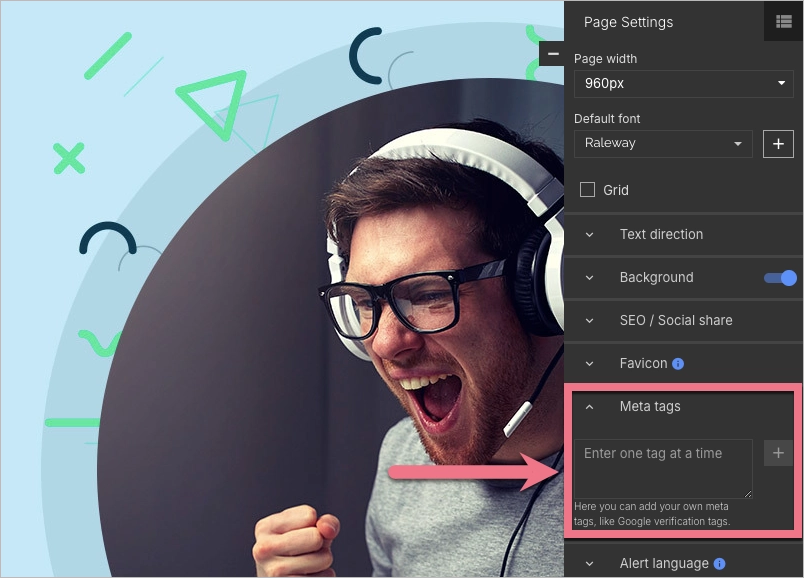Add a new default font with plus button
Image resolution: width=804 pixels, height=578 pixels.
point(778,143)
